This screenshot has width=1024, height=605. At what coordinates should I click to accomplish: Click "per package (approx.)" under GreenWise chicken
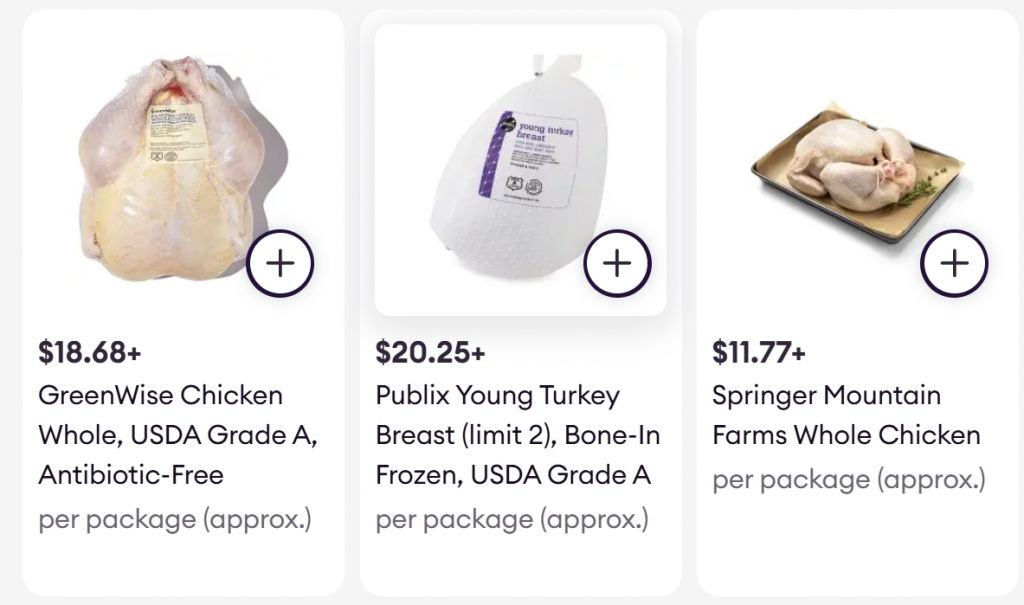tap(175, 520)
